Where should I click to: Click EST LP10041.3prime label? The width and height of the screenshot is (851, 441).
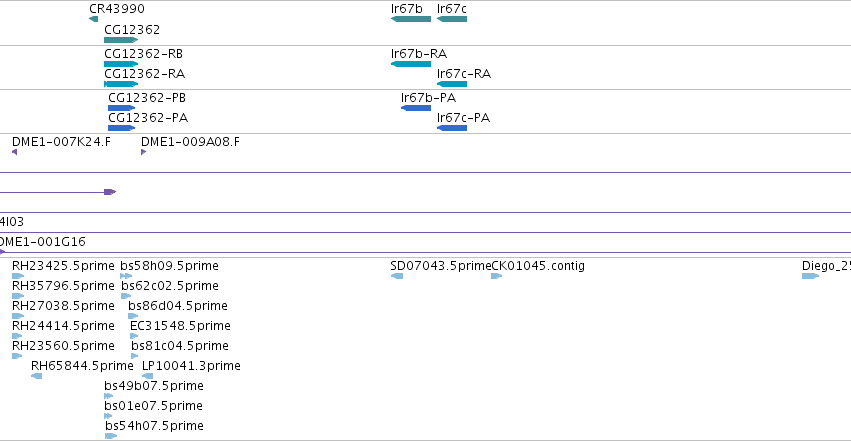coord(191,366)
